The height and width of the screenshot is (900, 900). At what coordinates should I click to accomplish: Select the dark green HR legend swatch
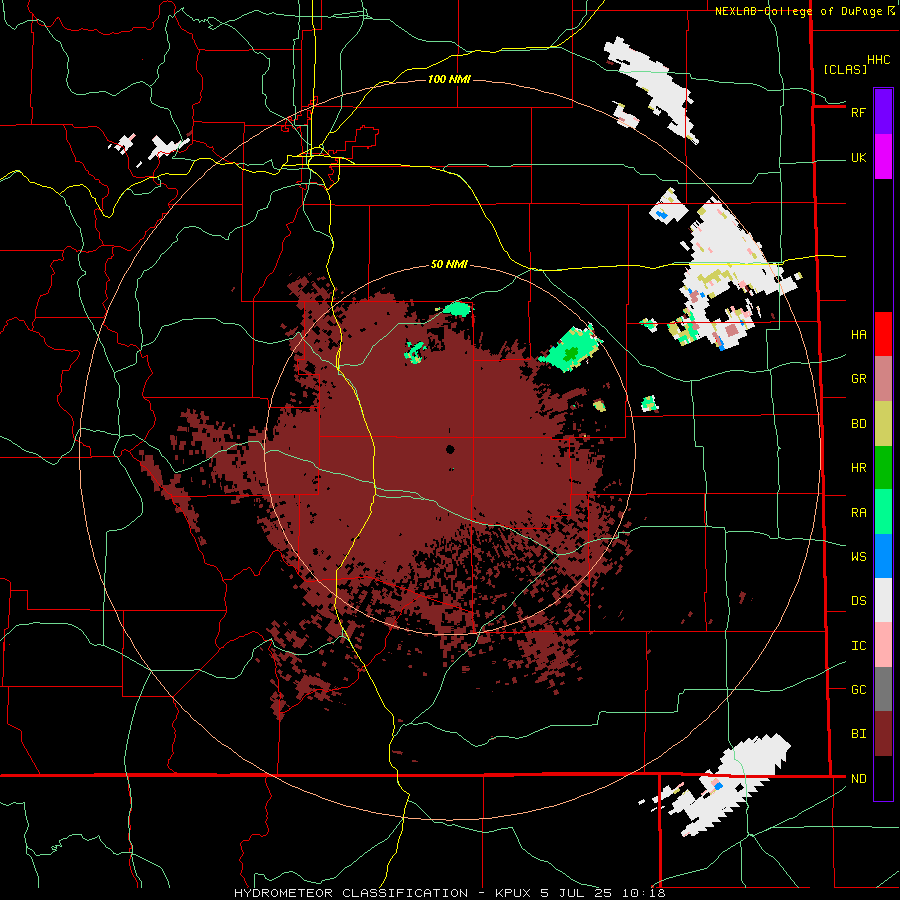(883, 468)
